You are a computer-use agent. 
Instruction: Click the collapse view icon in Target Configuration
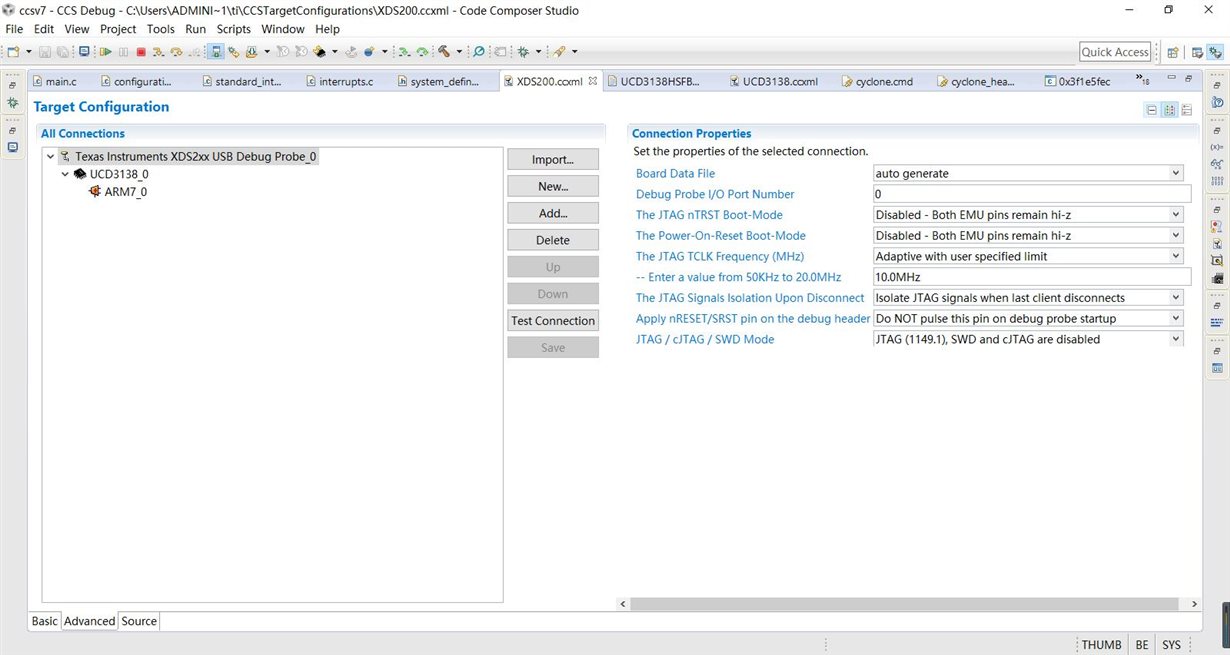pos(1151,110)
